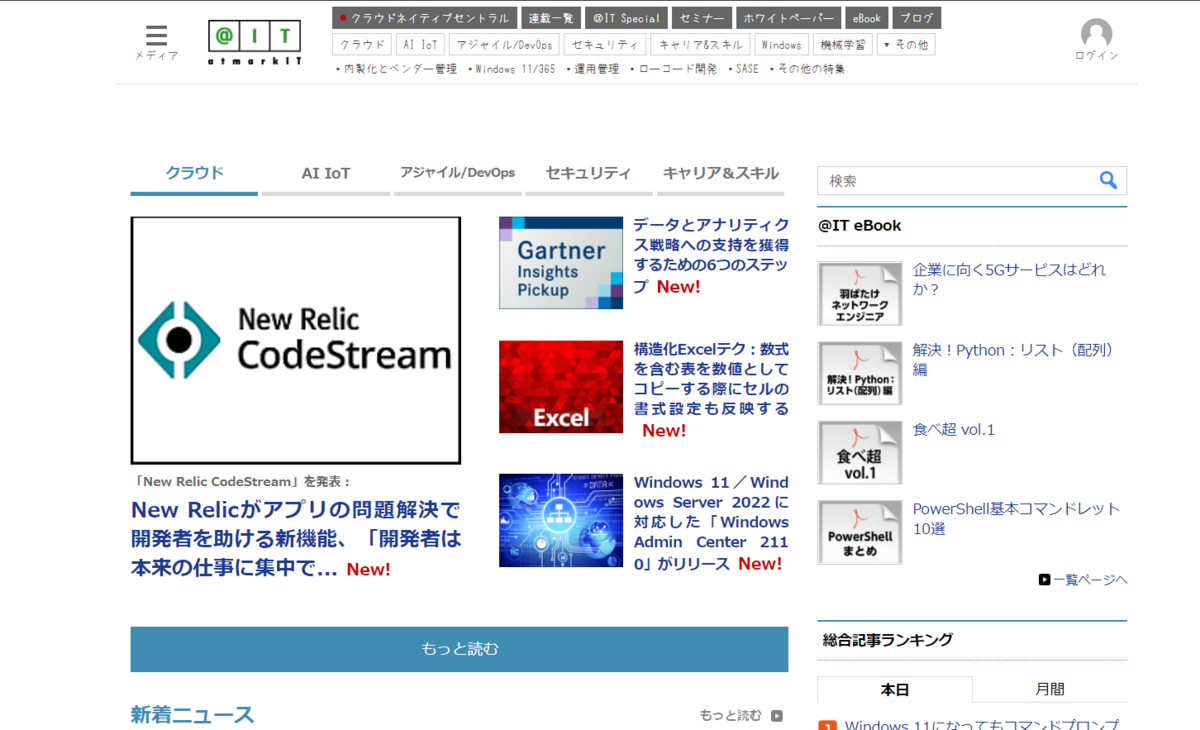Switch to the キャリア&スキル content tab
This screenshot has height=730, width=1200.
pos(721,174)
